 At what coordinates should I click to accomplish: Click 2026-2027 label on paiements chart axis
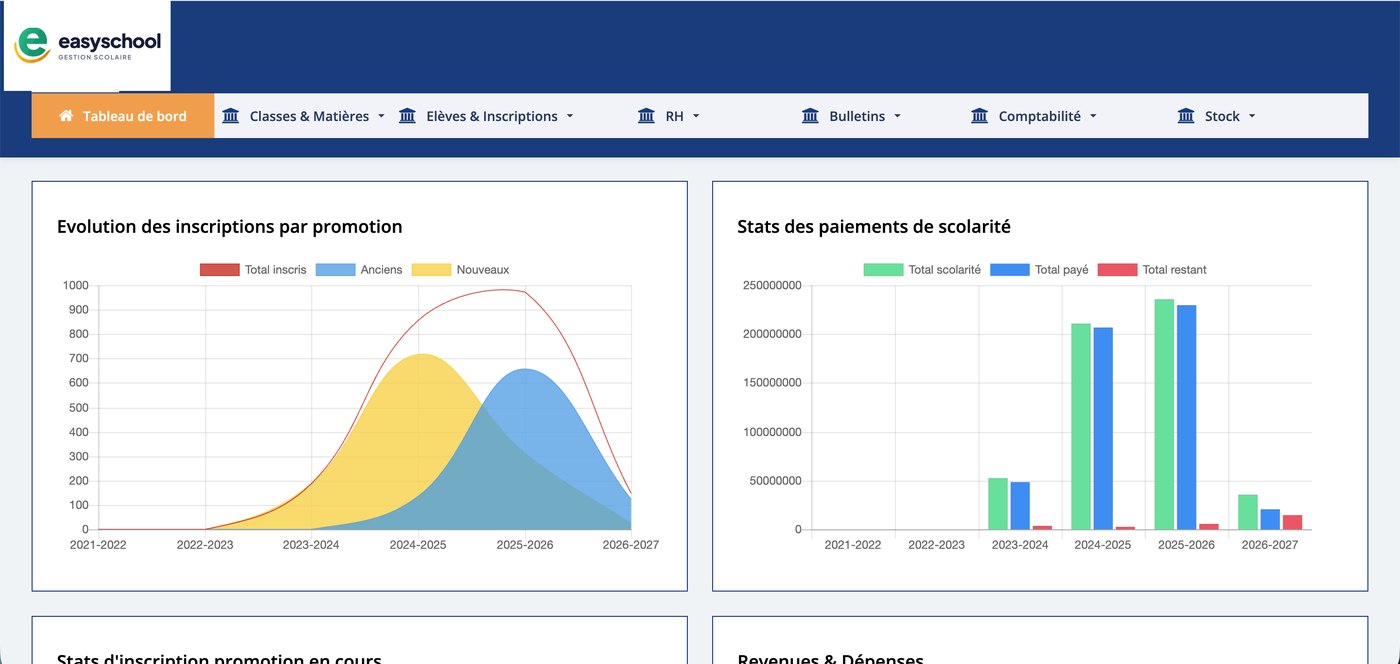pyautogui.click(x=1270, y=545)
